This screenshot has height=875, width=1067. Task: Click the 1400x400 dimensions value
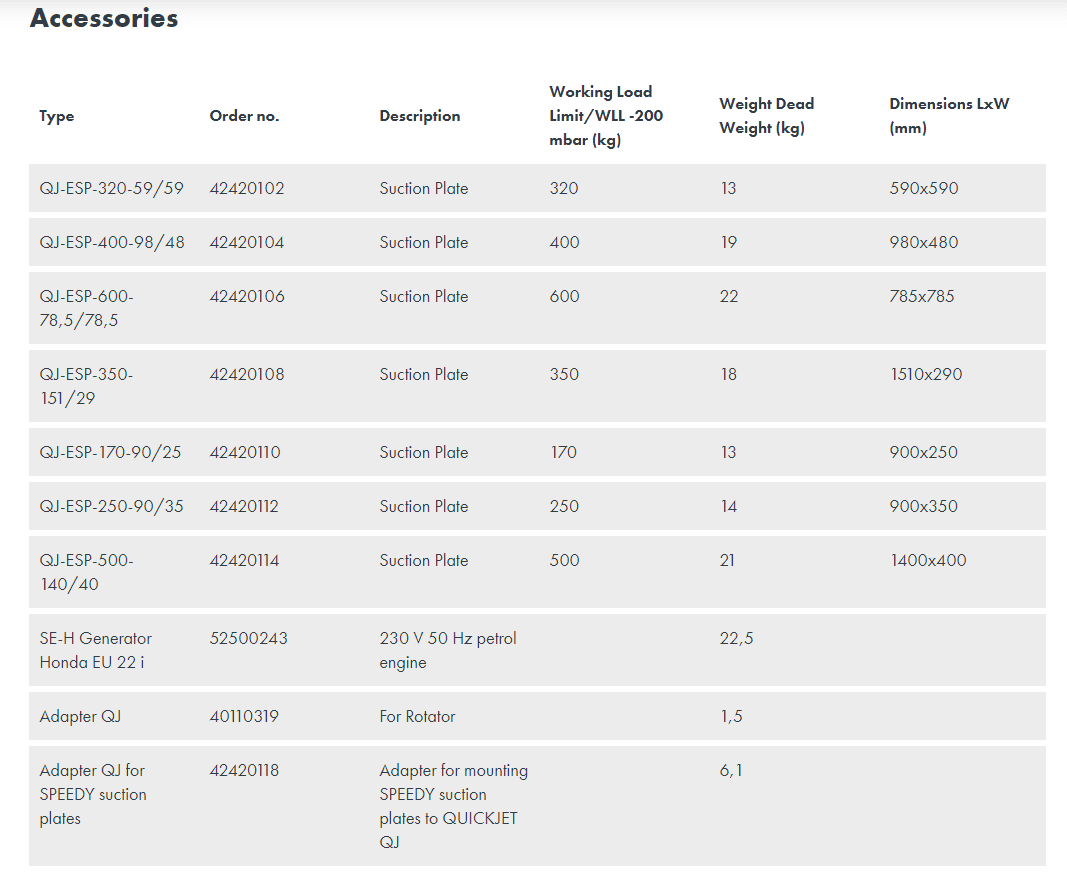pyautogui.click(x=928, y=560)
